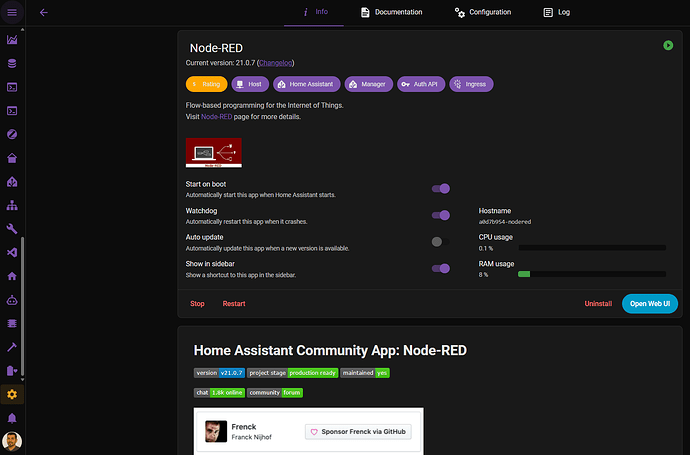Click the version v21.0.7 badge

click(x=219, y=373)
